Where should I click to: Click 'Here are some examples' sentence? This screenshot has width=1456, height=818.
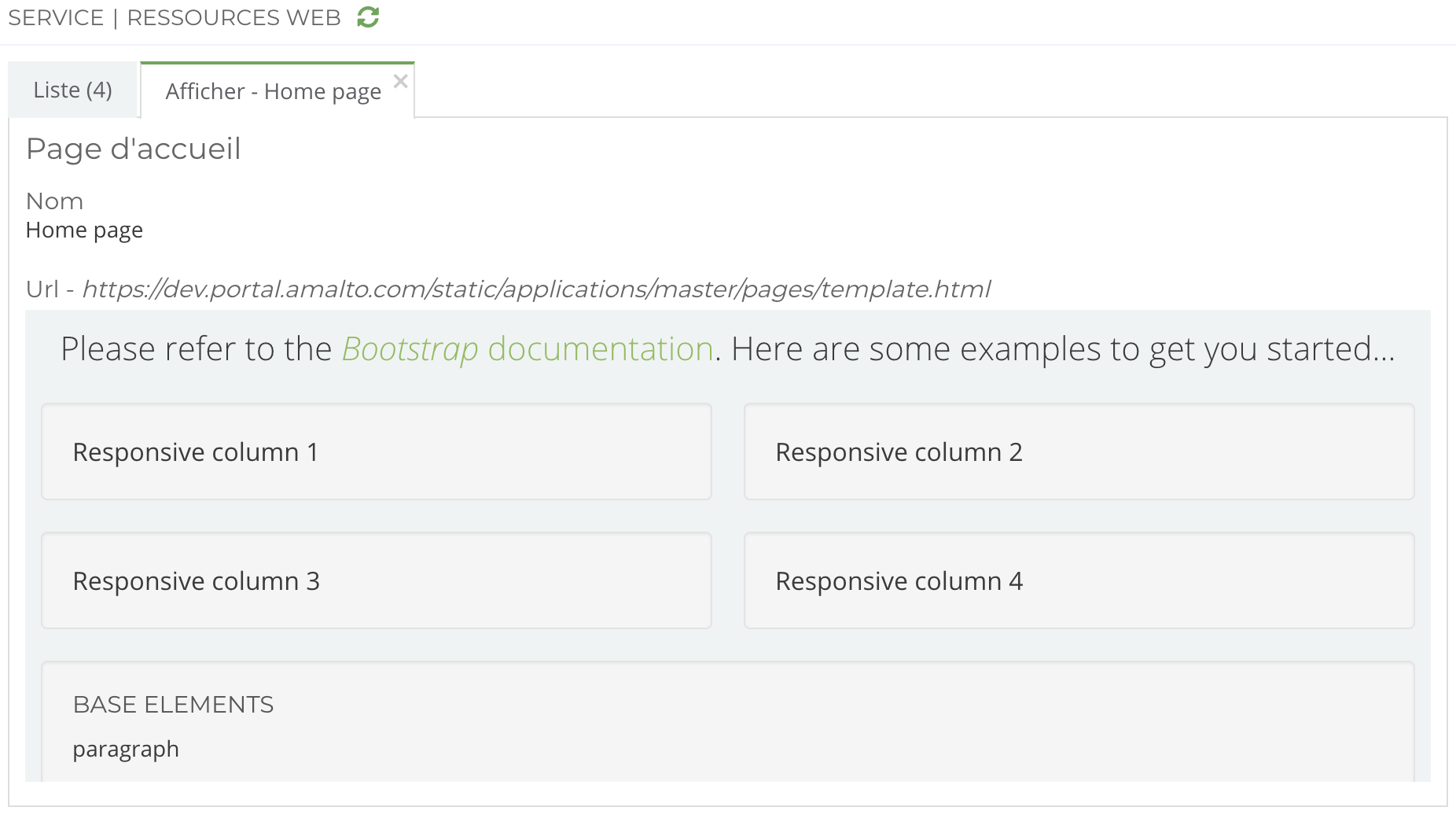1061,349
